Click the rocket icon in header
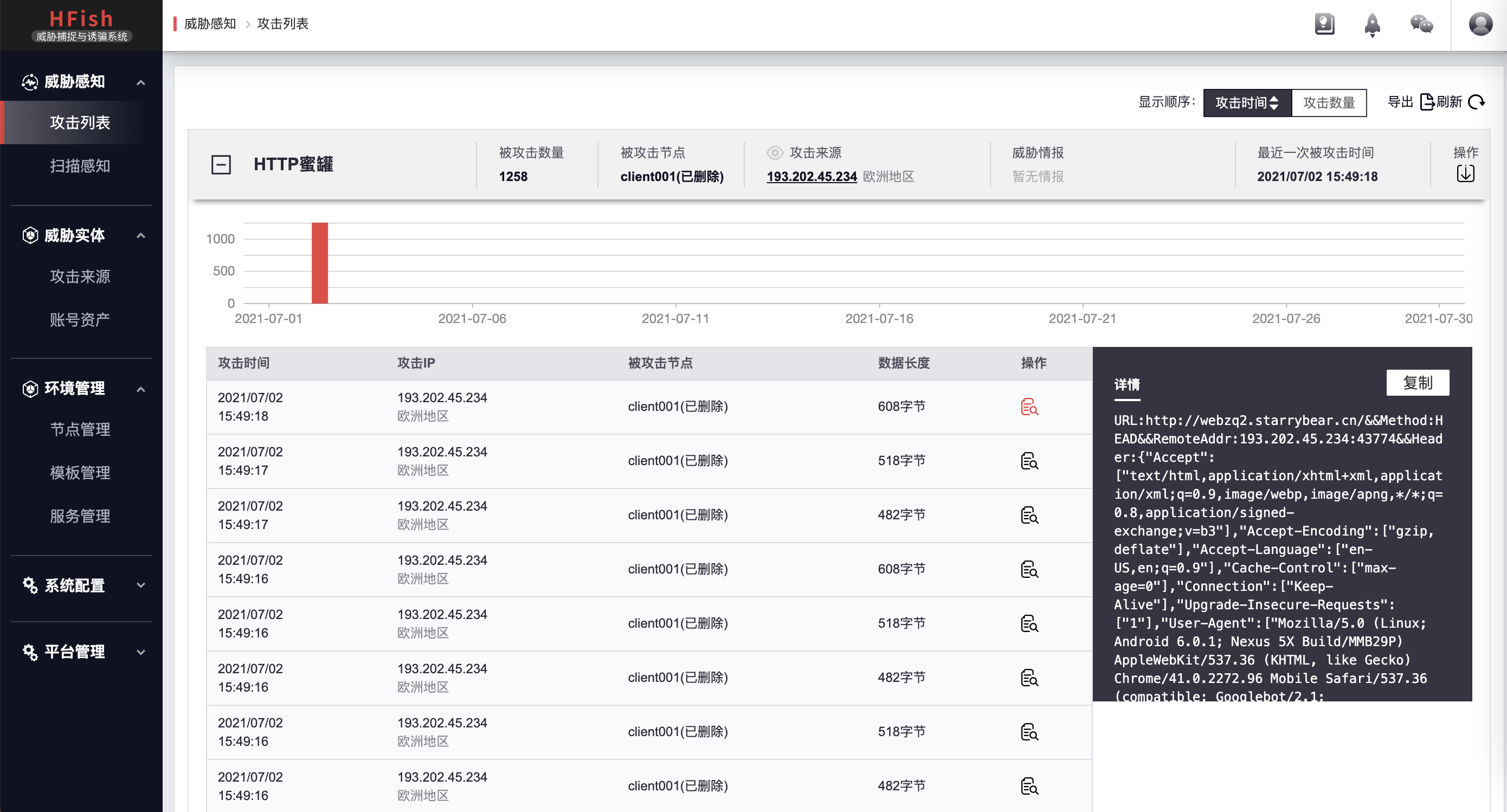Viewport: 1507px width, 812px height. tap(1372, 24)
